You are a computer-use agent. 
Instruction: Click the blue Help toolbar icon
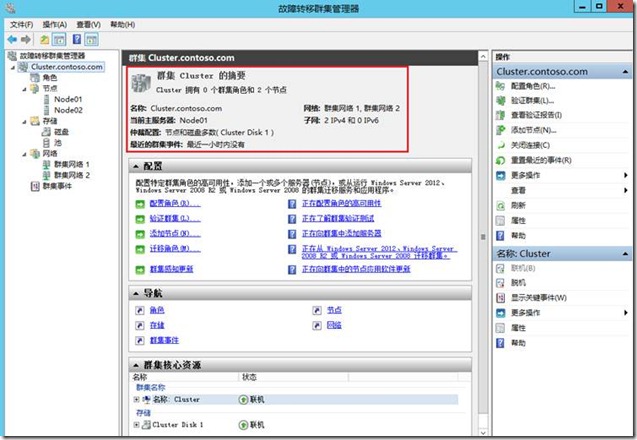click(77, 39)
